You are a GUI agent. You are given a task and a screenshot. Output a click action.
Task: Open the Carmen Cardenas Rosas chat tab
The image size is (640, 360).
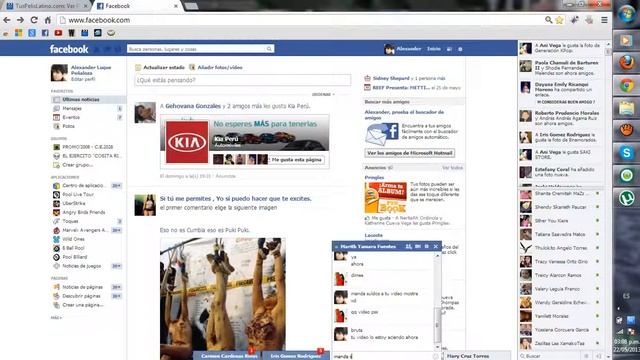(227, 356)
